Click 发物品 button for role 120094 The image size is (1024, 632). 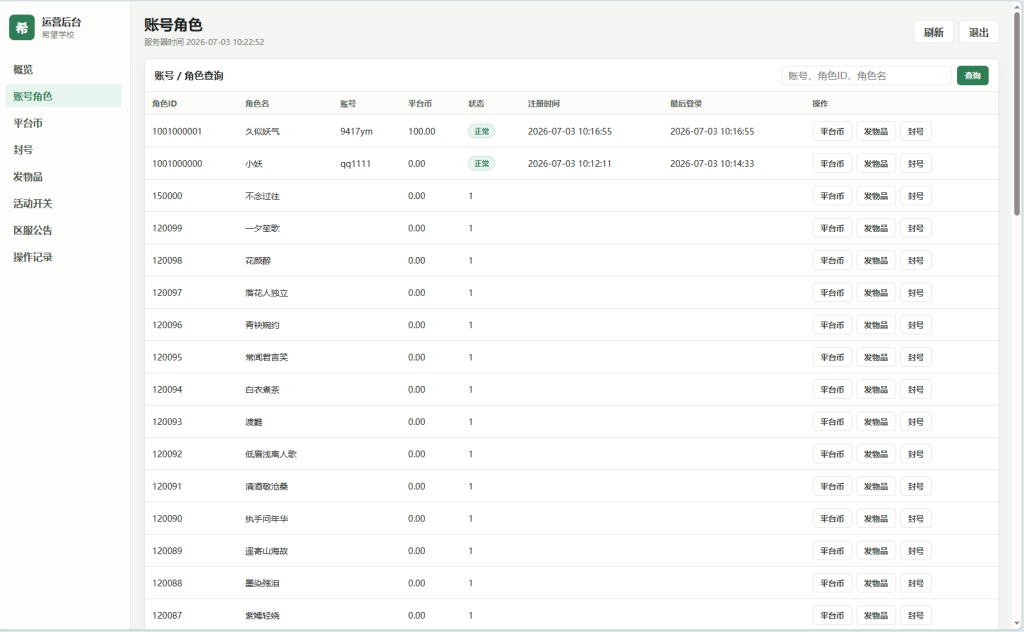pos(876,390)
